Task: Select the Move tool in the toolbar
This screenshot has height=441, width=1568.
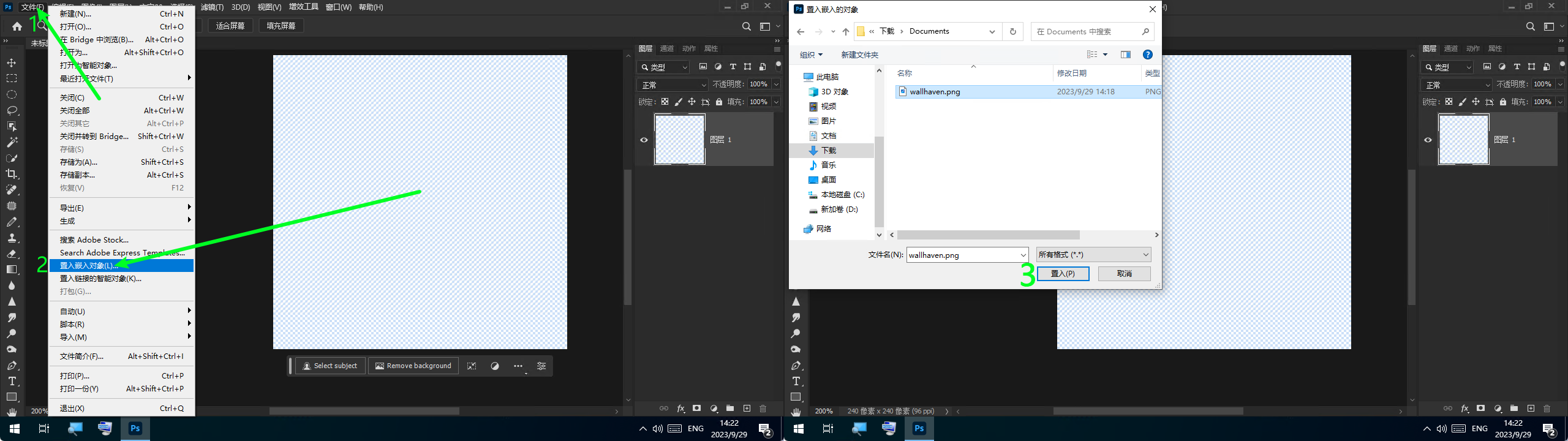Action: pyautogui.click(x=12, y=62)
